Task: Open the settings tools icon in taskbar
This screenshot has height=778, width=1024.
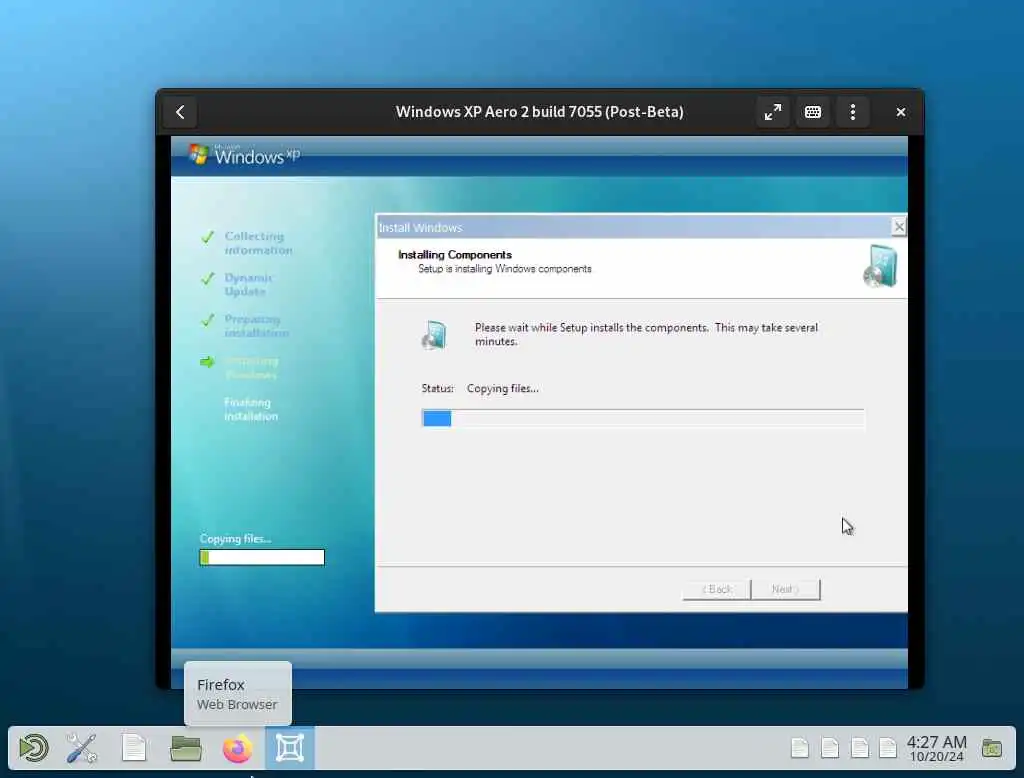Action: click(x=82, y=748)
